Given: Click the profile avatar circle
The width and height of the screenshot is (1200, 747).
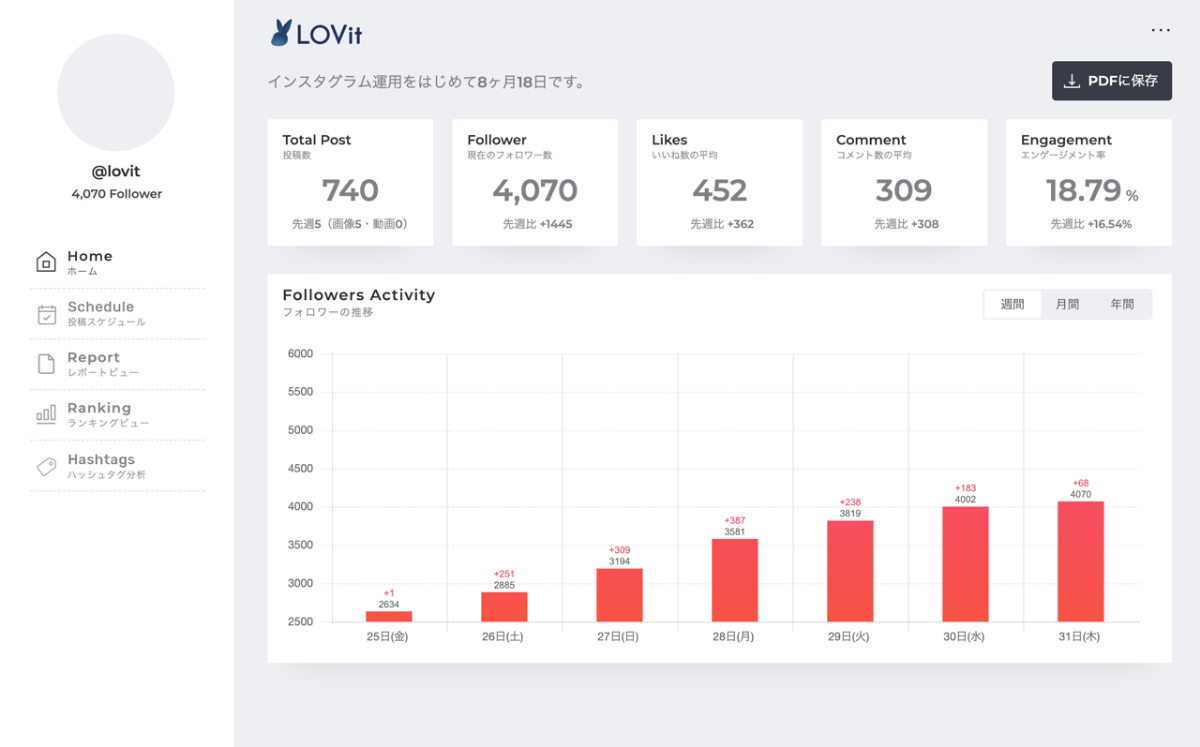Looking at the screenshot, I should pyautogui.click(x=116, y=92).
